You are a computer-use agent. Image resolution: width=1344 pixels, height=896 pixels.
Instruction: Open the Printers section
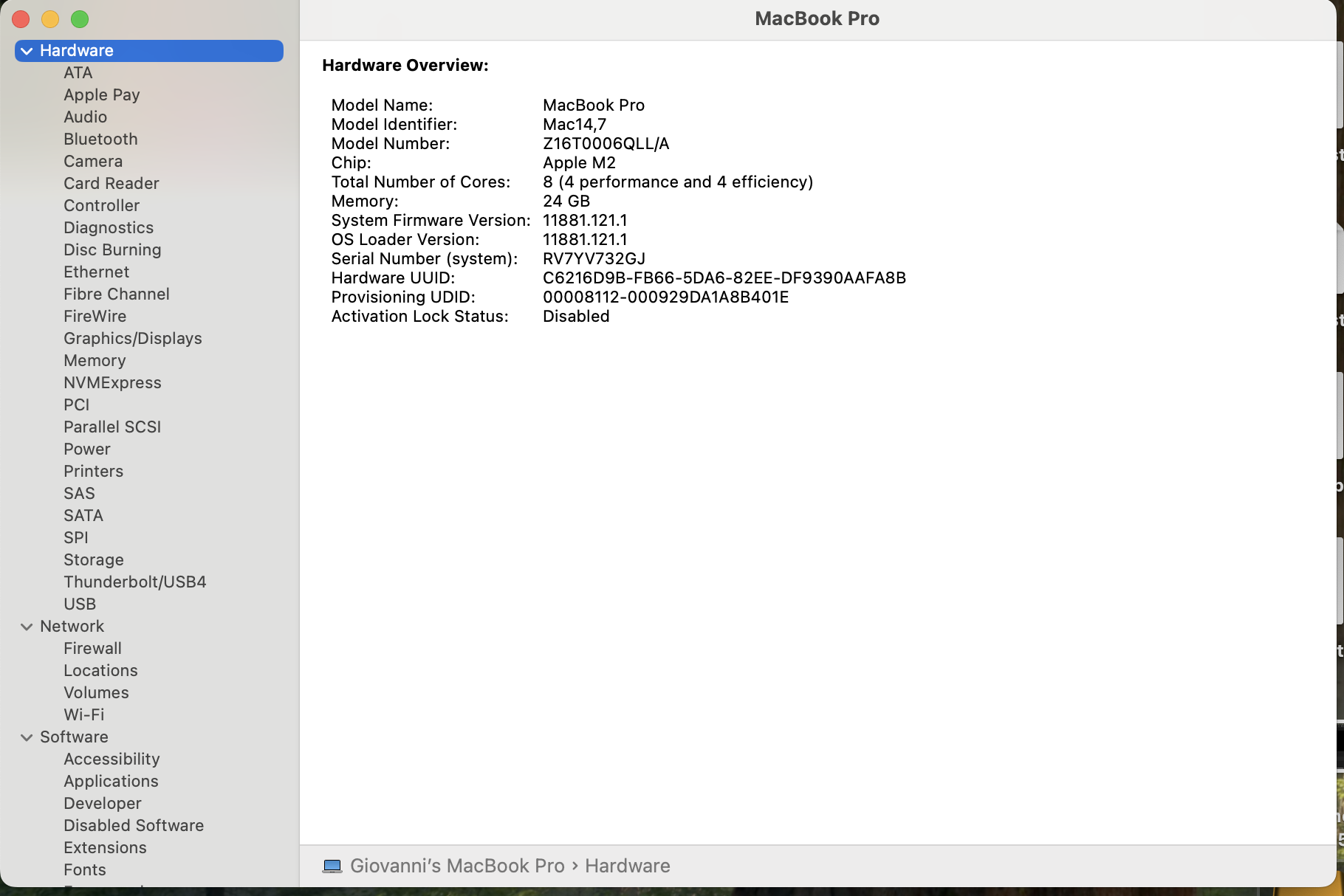[x=94, y=472]
